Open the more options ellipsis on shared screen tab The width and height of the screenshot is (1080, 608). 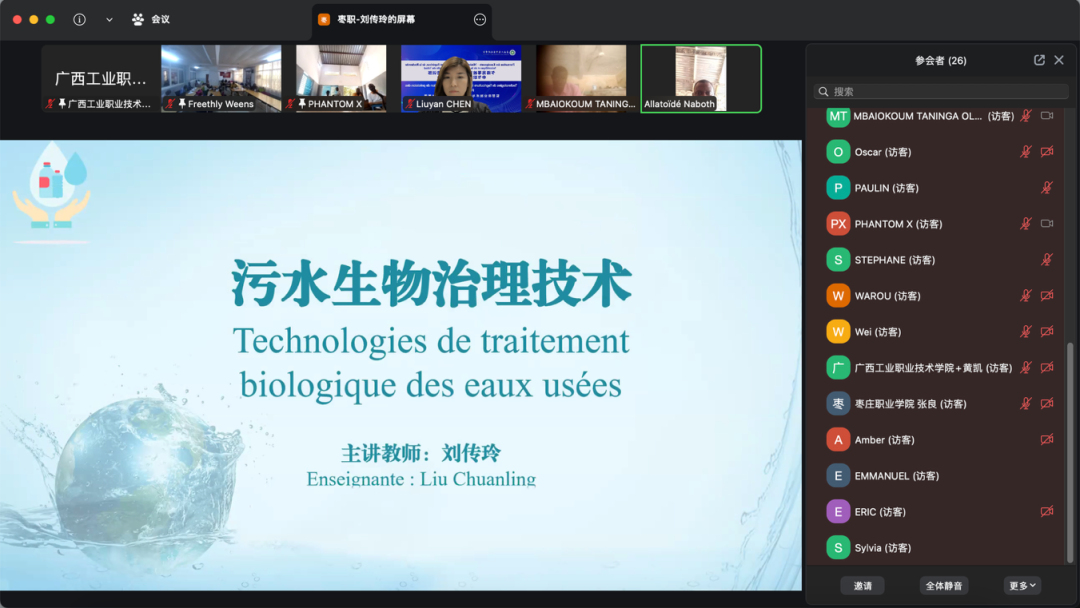pos(480,19)
